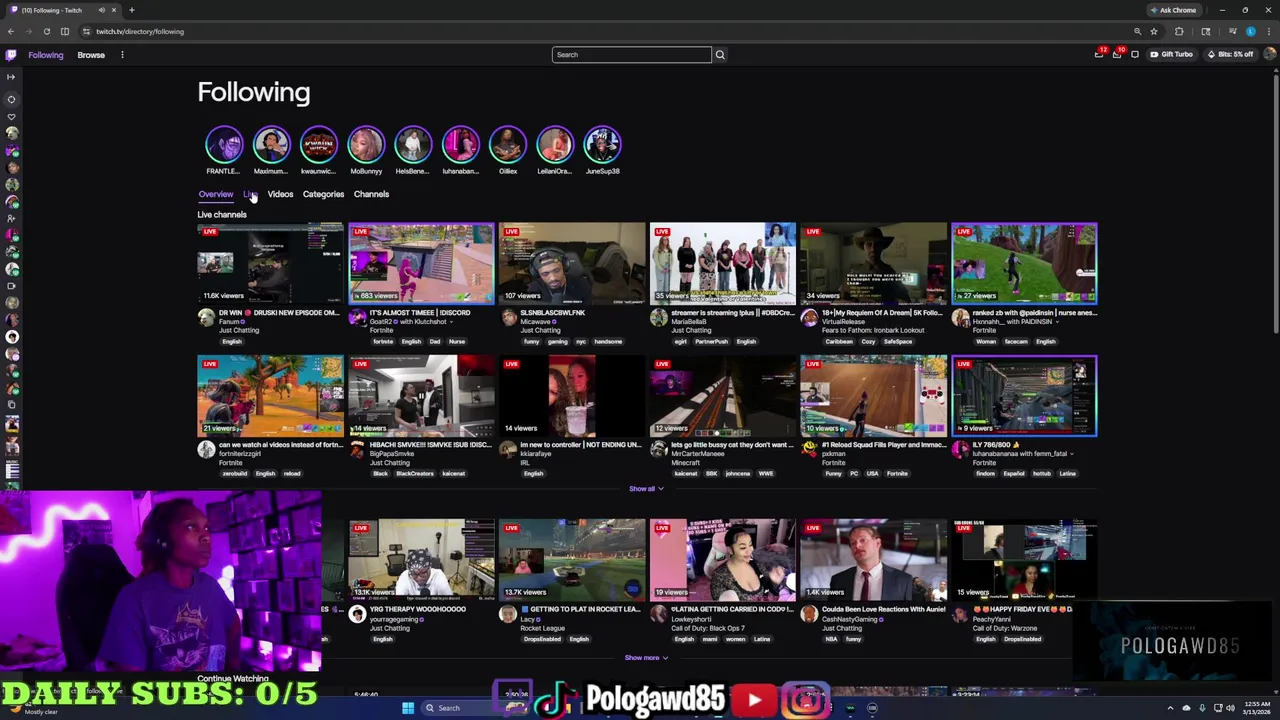Expand the second Show more link
1280x720 pixels.
click(x=646, y=658)
